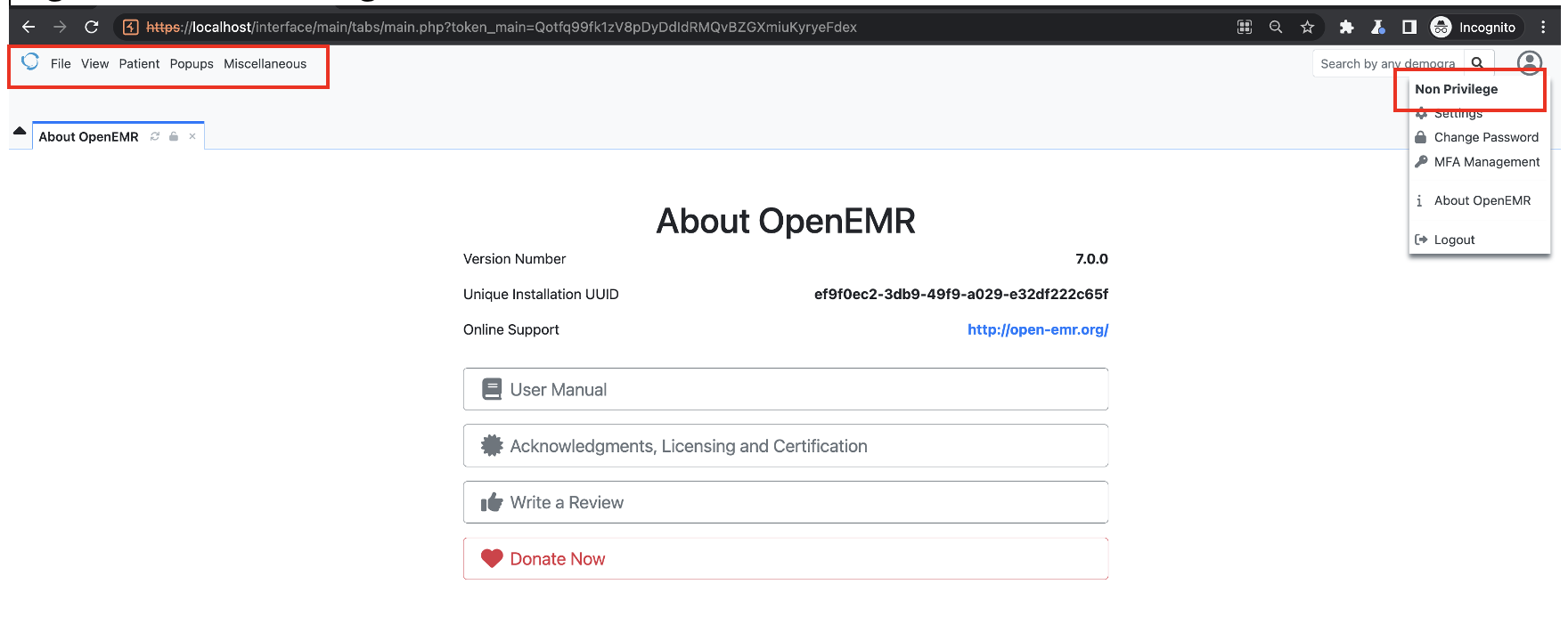1568x641 pixels.
Task: Close the About OpenEMR tab
Action: pyautogui.click(x=192, y=136)
